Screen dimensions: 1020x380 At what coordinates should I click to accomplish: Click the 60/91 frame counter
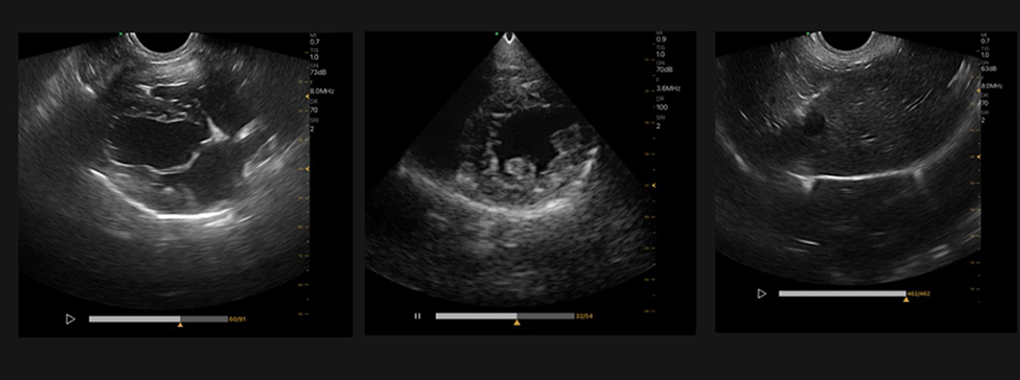coord(237,319)
